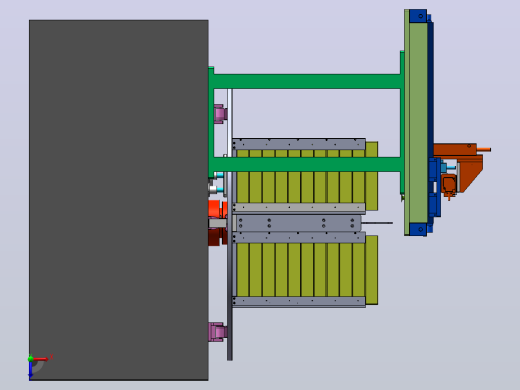The image size is (520, 390).
Task: Select the orange triangular bracket
Action: tap(471, 173)
